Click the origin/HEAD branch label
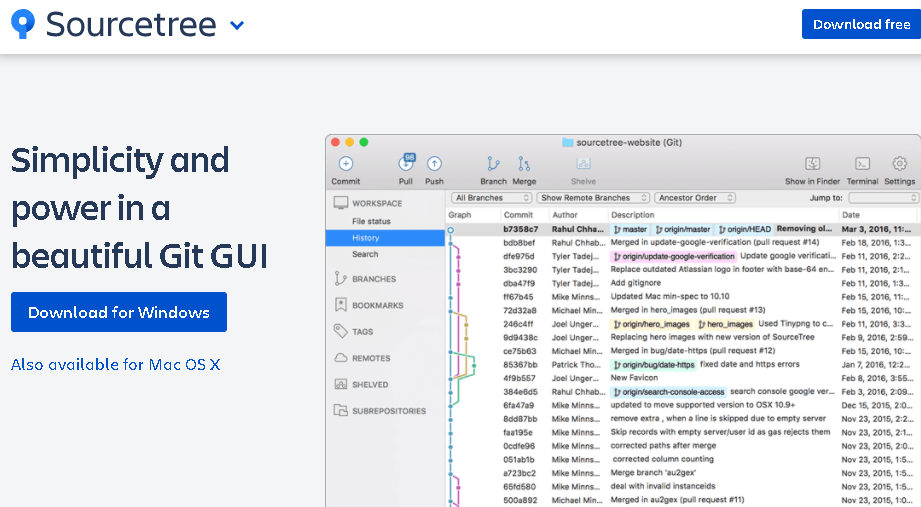The width and height of the screenshot is (921, 507). tap(744, 229)
